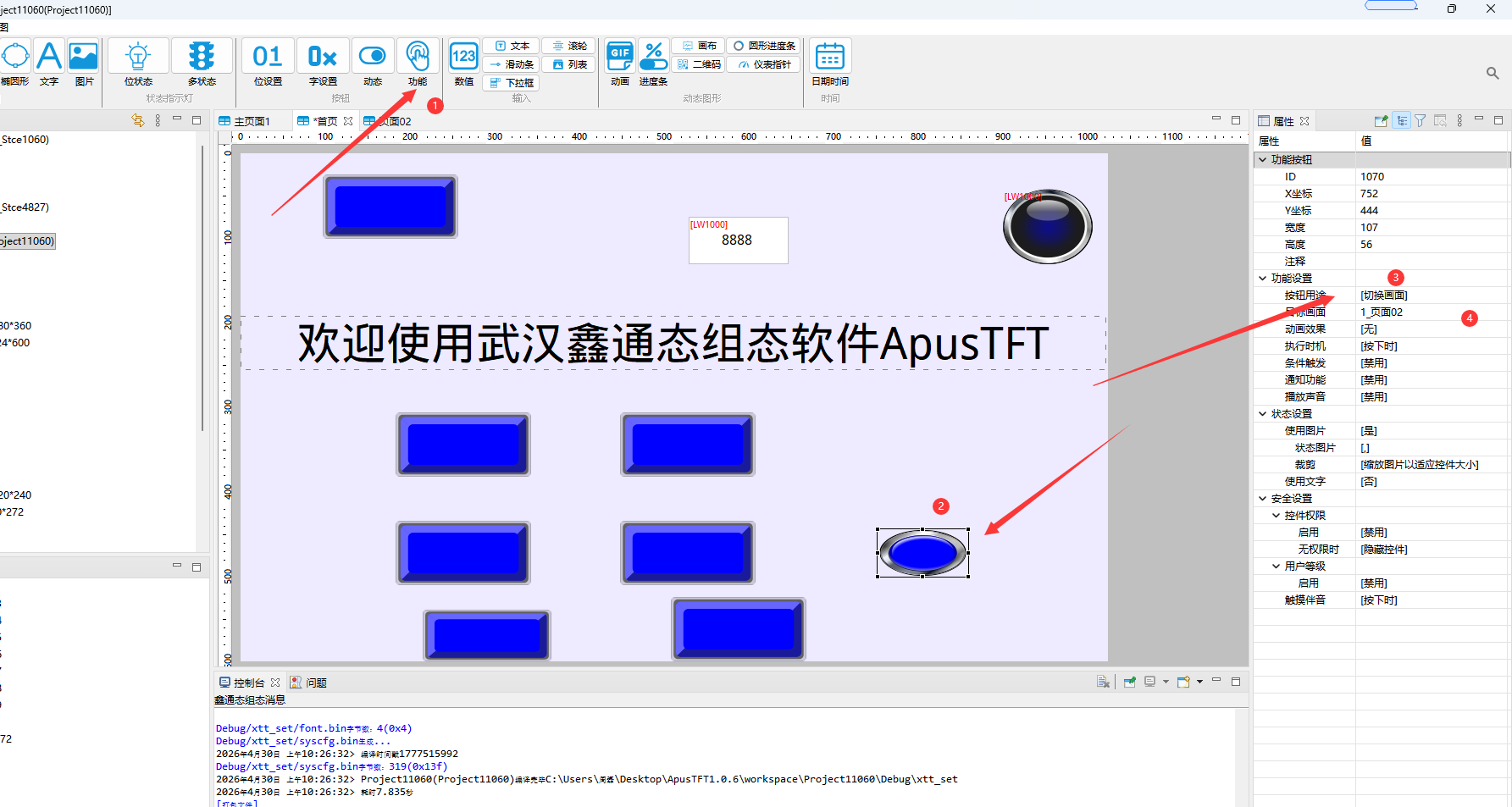Select the 文字 text tool
This screenshot has height=807, width=1512.
click(x=49, y=64)
